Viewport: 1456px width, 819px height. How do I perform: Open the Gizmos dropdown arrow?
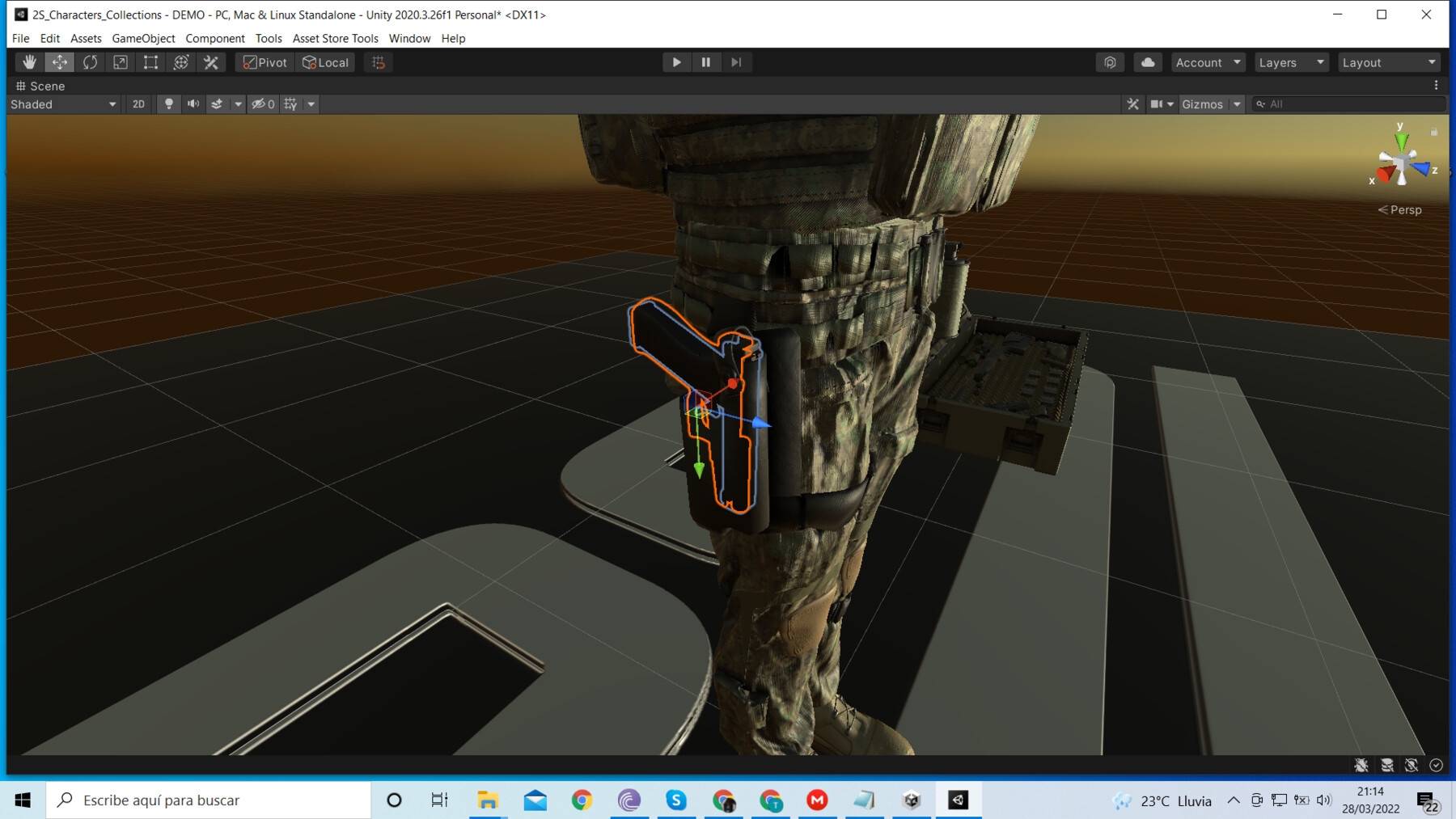tap(1237, 103)
